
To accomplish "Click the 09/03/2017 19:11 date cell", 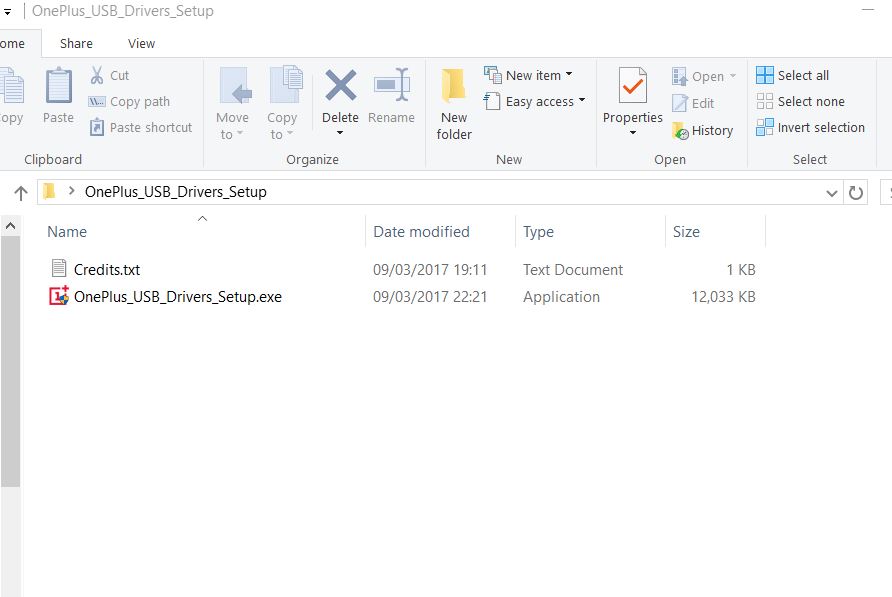I will point(430,269).
